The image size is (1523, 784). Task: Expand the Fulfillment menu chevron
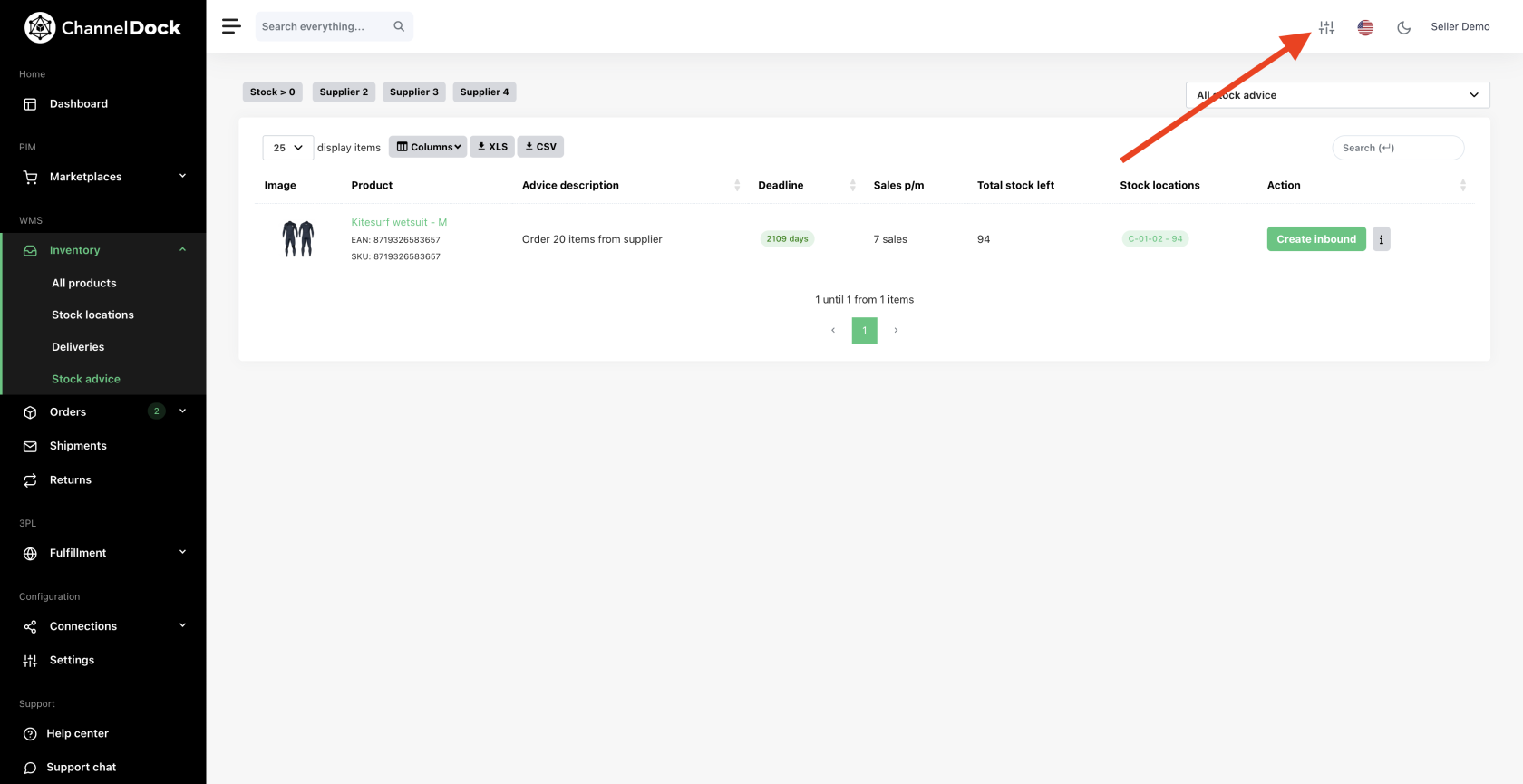point(182,552)
